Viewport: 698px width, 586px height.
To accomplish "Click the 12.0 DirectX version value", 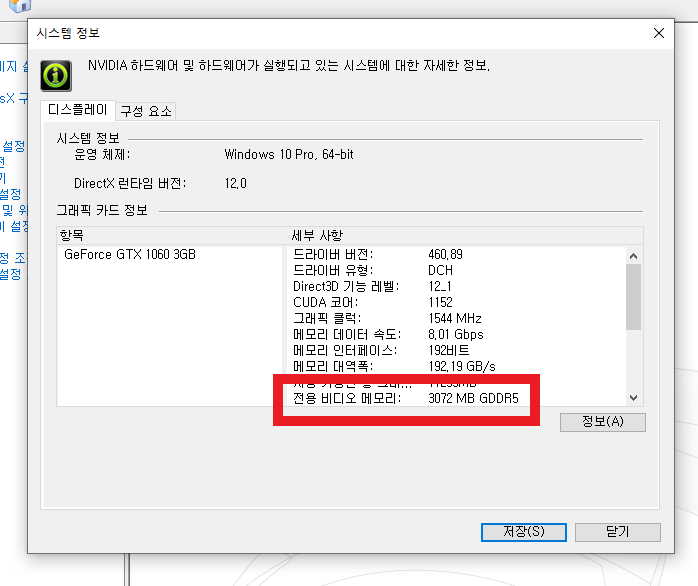I will 235,183.
